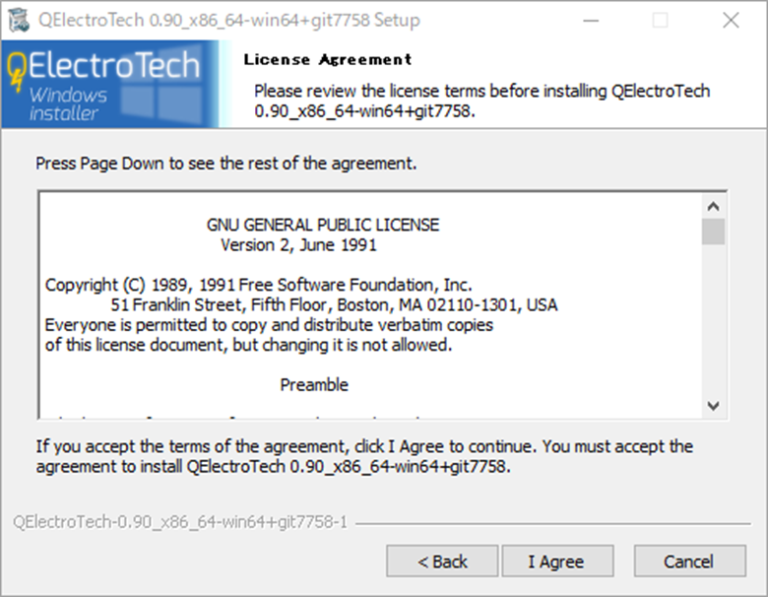Viewport: 768px width, 597px height.
Task: Go back with the < Back button
Action: [442, 561]
